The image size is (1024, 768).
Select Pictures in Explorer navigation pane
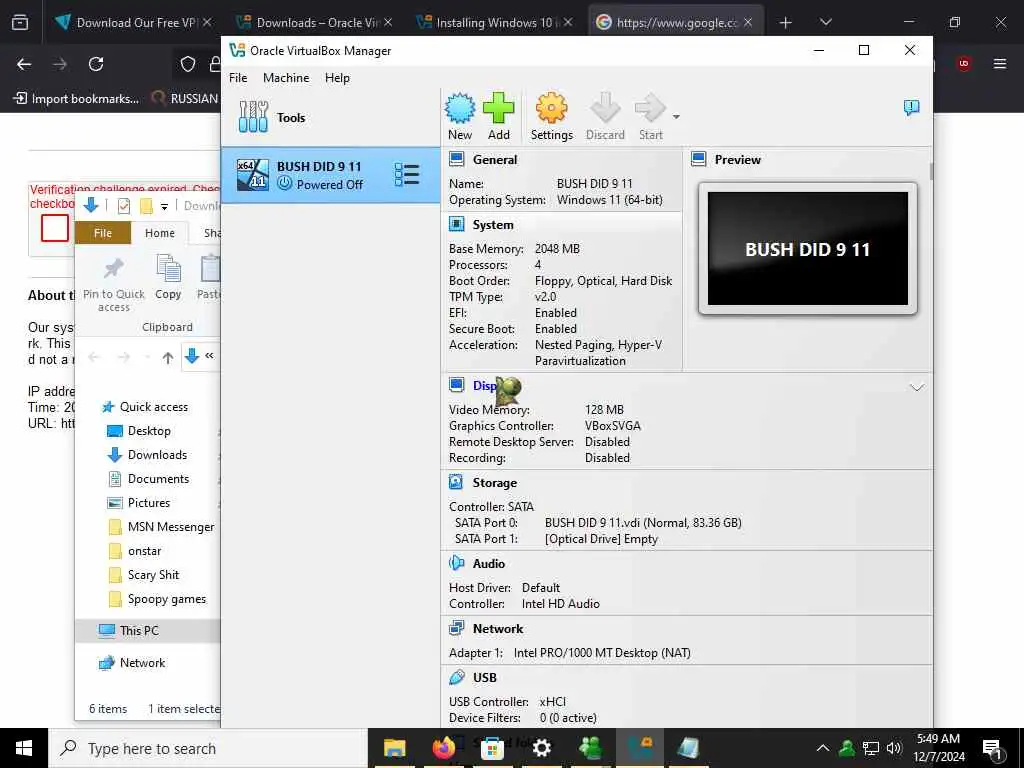[x=138, y=503]
